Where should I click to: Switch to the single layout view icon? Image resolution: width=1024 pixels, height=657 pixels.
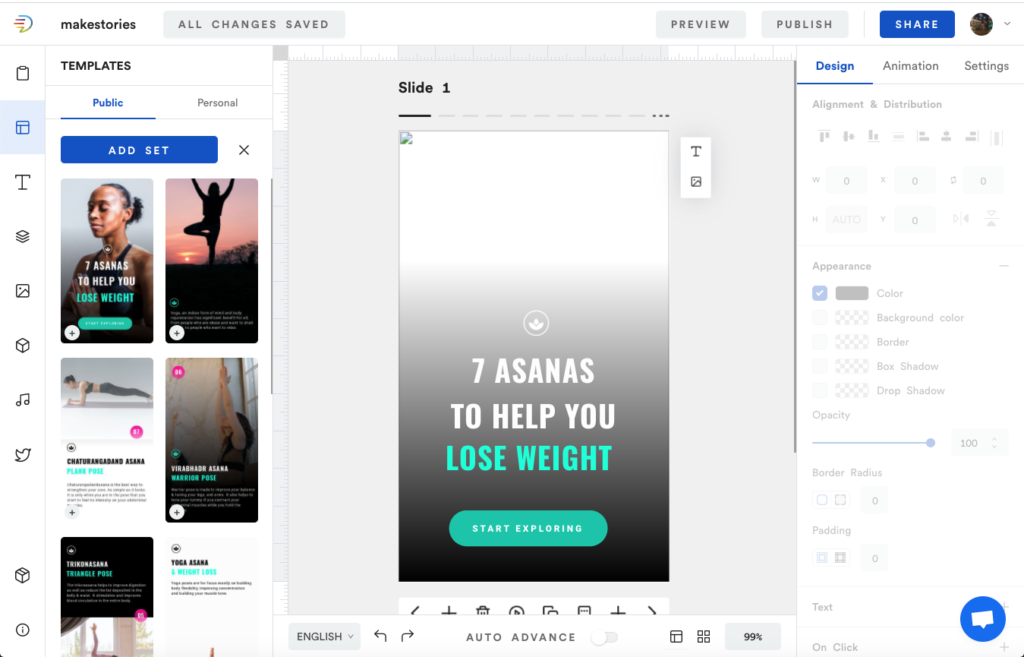pyautogui.click(x=677, y=637)
